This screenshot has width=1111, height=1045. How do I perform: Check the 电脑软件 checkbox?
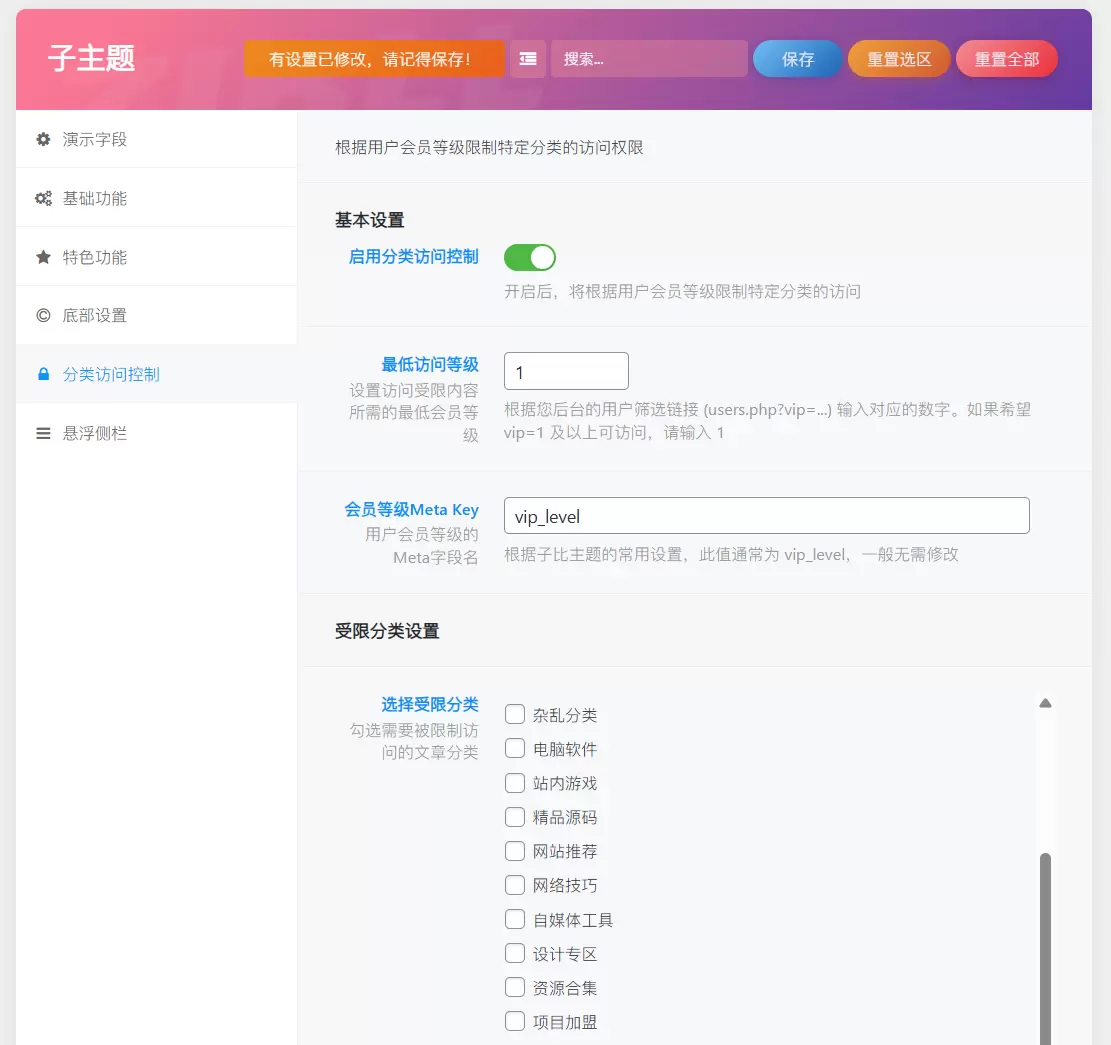515,748
